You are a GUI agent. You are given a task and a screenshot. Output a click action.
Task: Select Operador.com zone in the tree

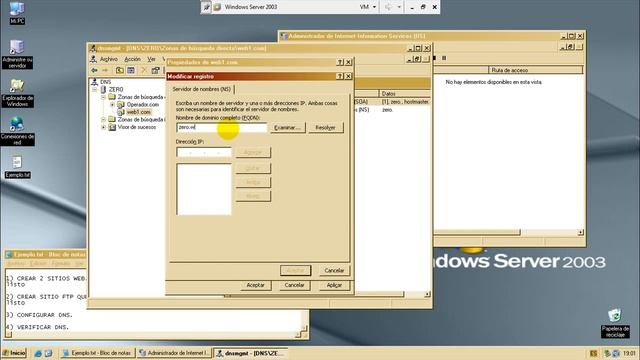[x=142, y=104]
